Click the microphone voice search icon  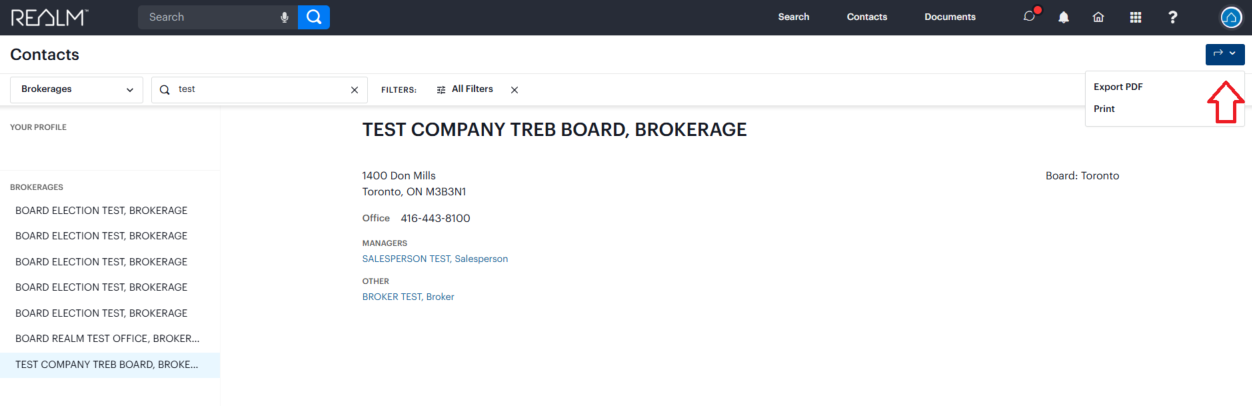pos(285,17)
